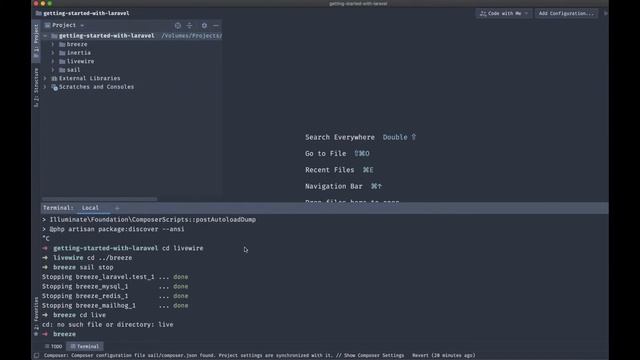The image size is (640, 360).
Task: Click terminal line 'getting-started-with-laravel cd livewire'
Action: [x=122, y=248]
